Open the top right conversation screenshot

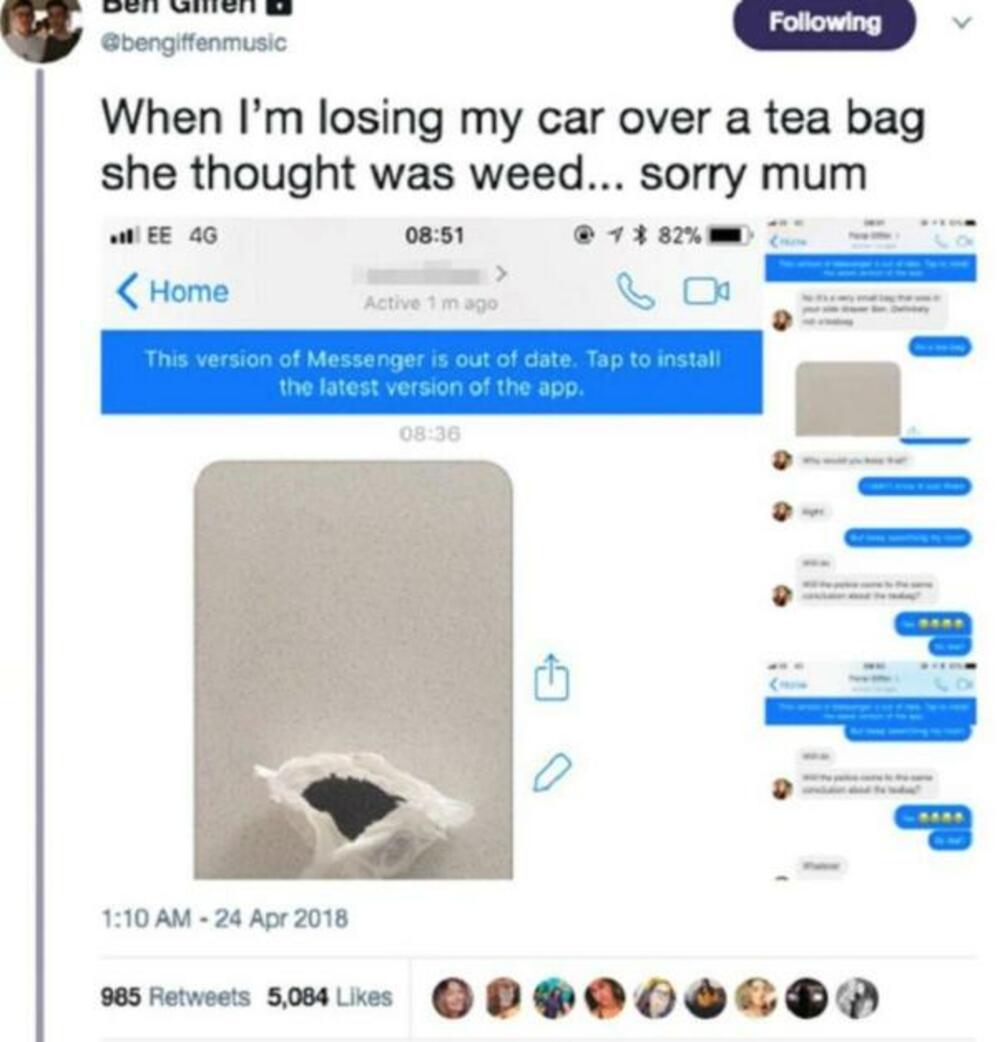pos(872,437)
